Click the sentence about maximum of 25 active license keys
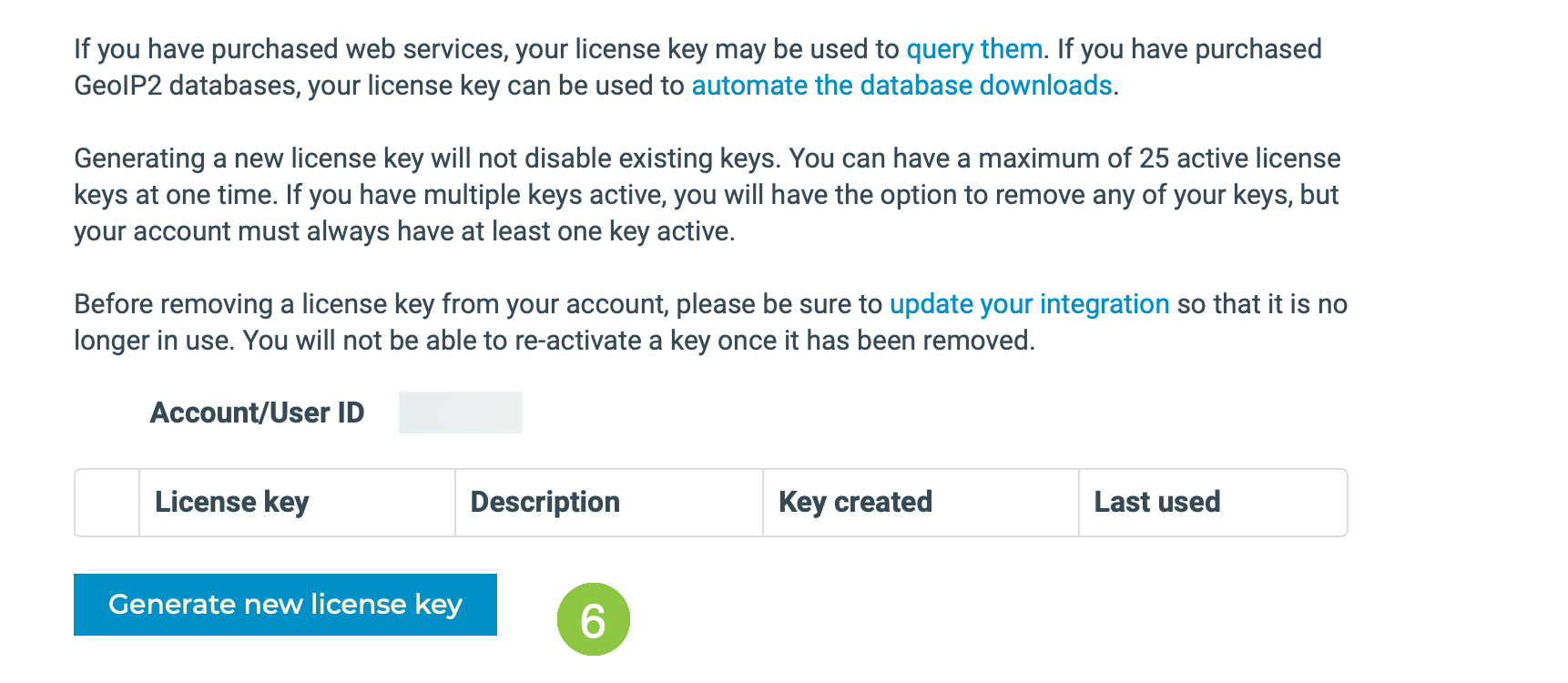 click(x=707, y=177)
